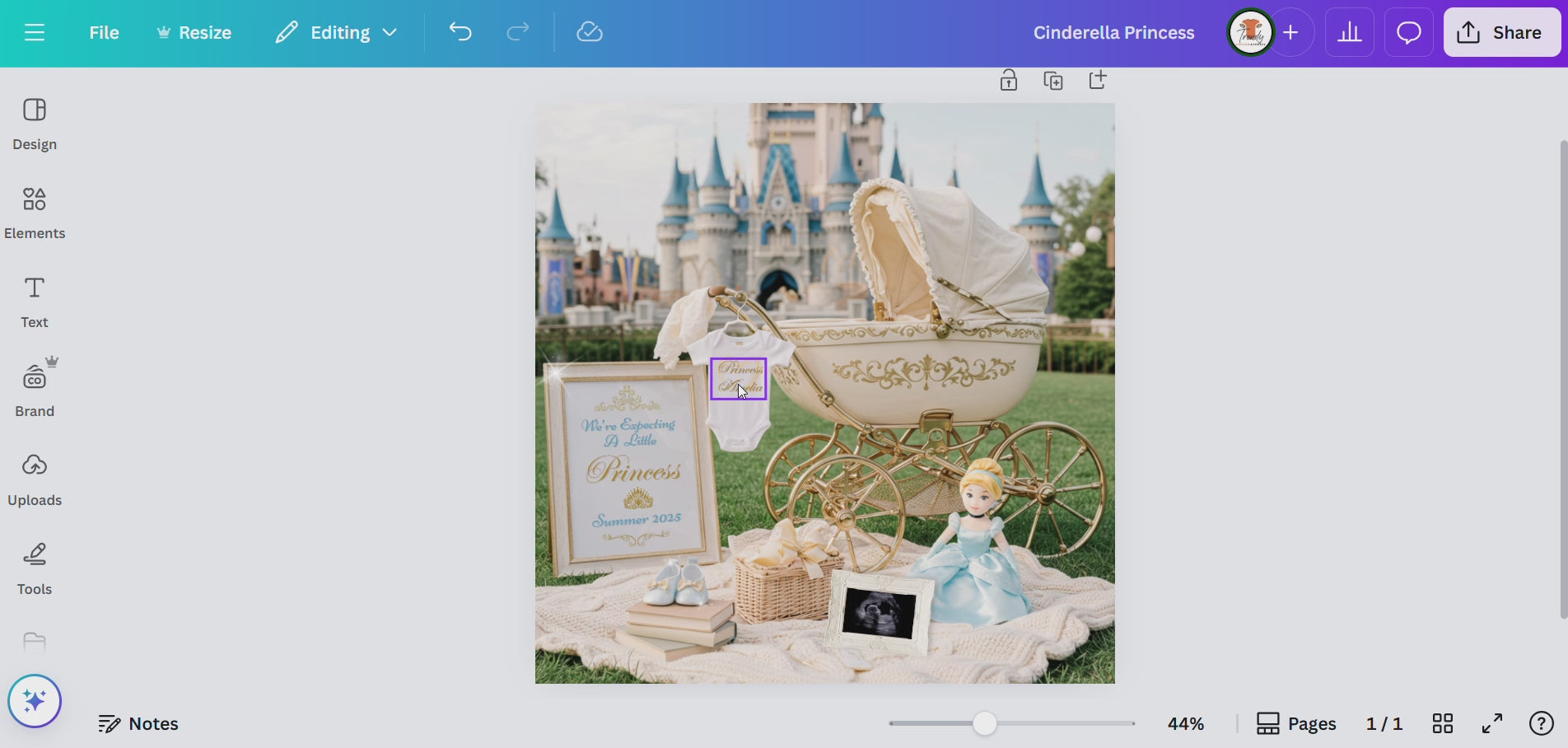Duplicate the page using the copy icon

tap(1053, 80)
